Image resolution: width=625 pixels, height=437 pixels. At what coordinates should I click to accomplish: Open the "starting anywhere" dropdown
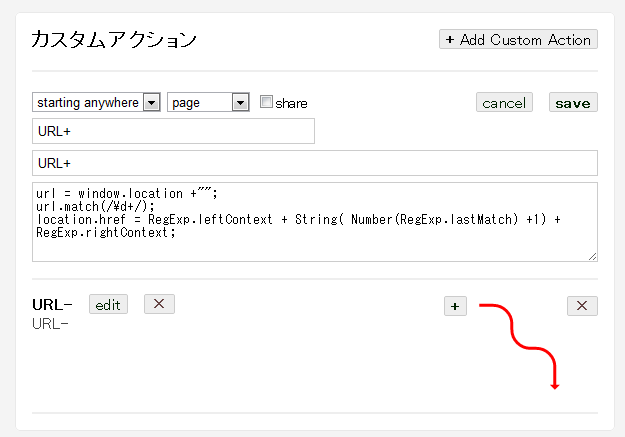(x=96, y=102)
